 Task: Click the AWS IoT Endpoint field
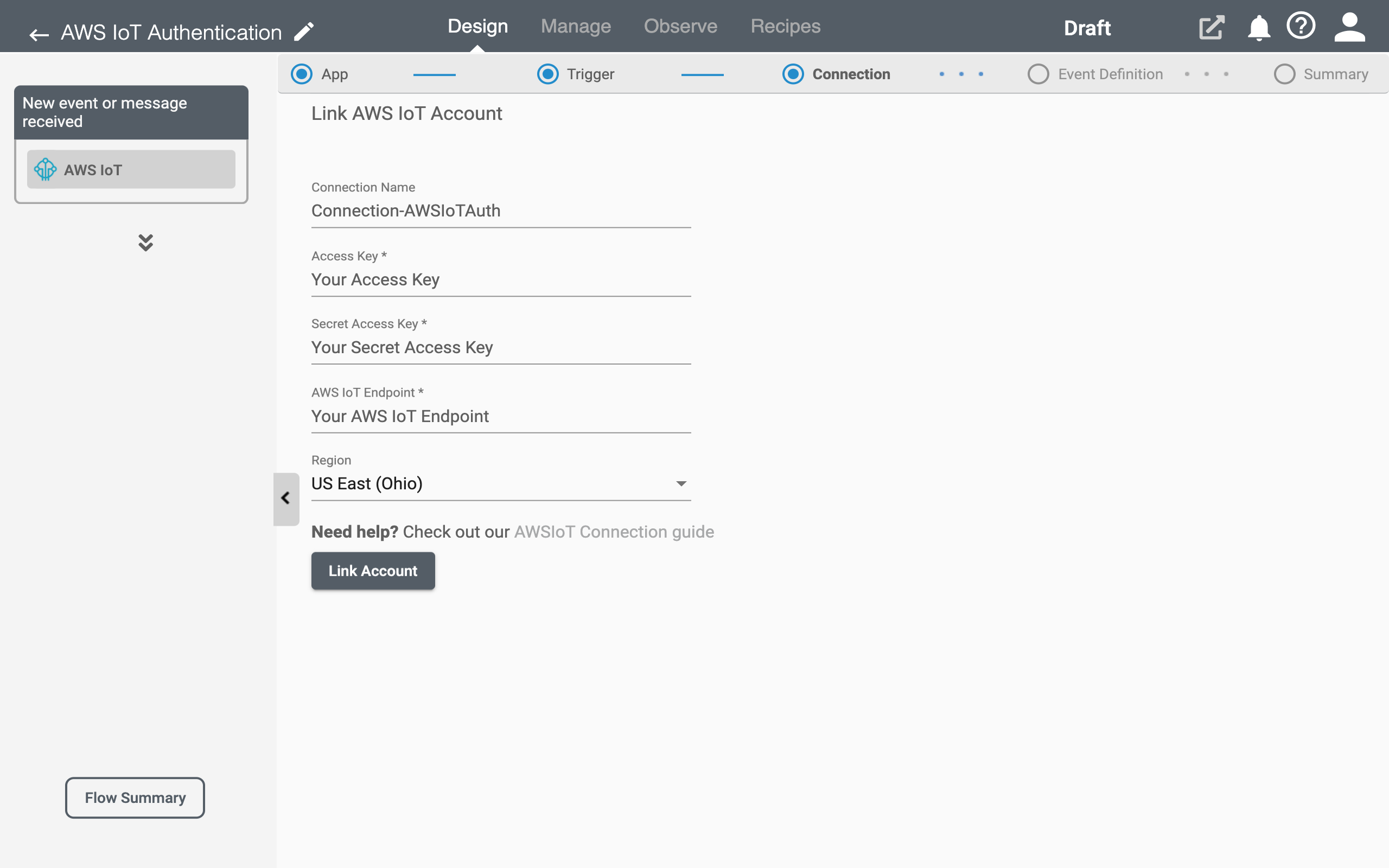click(x=501, y=416)
